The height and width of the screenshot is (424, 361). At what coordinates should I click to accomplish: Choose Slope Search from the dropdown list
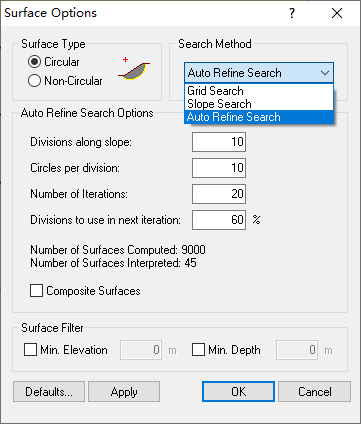(x=259, y=104)
